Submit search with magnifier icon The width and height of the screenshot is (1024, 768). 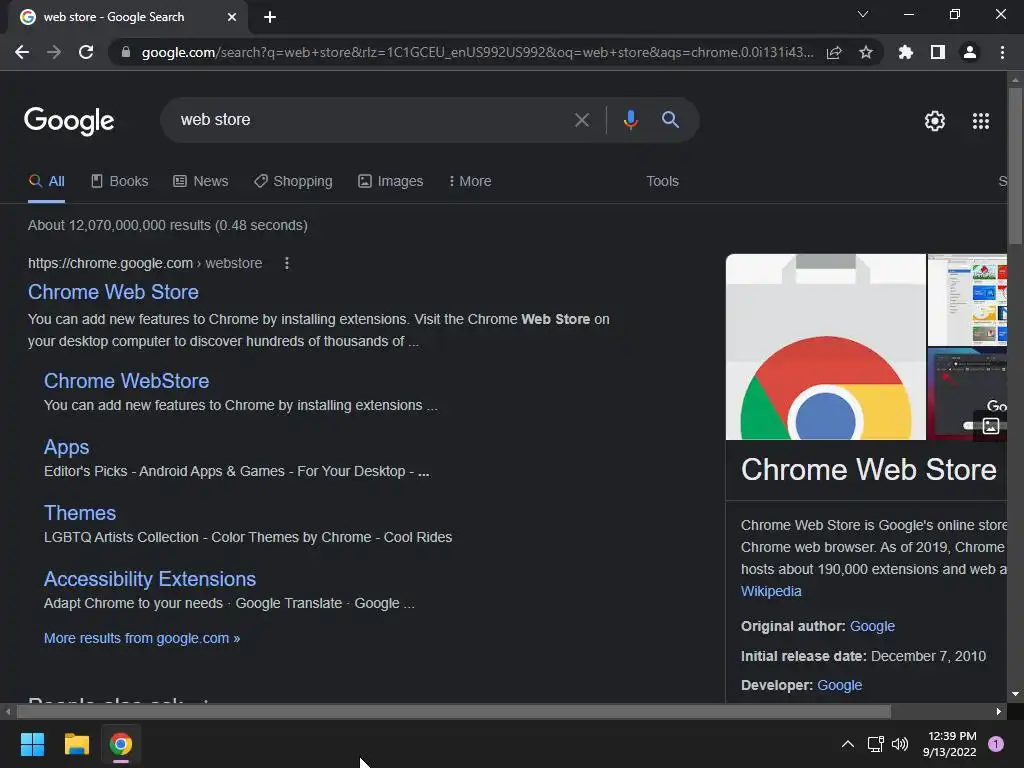[x=670, y=120]
